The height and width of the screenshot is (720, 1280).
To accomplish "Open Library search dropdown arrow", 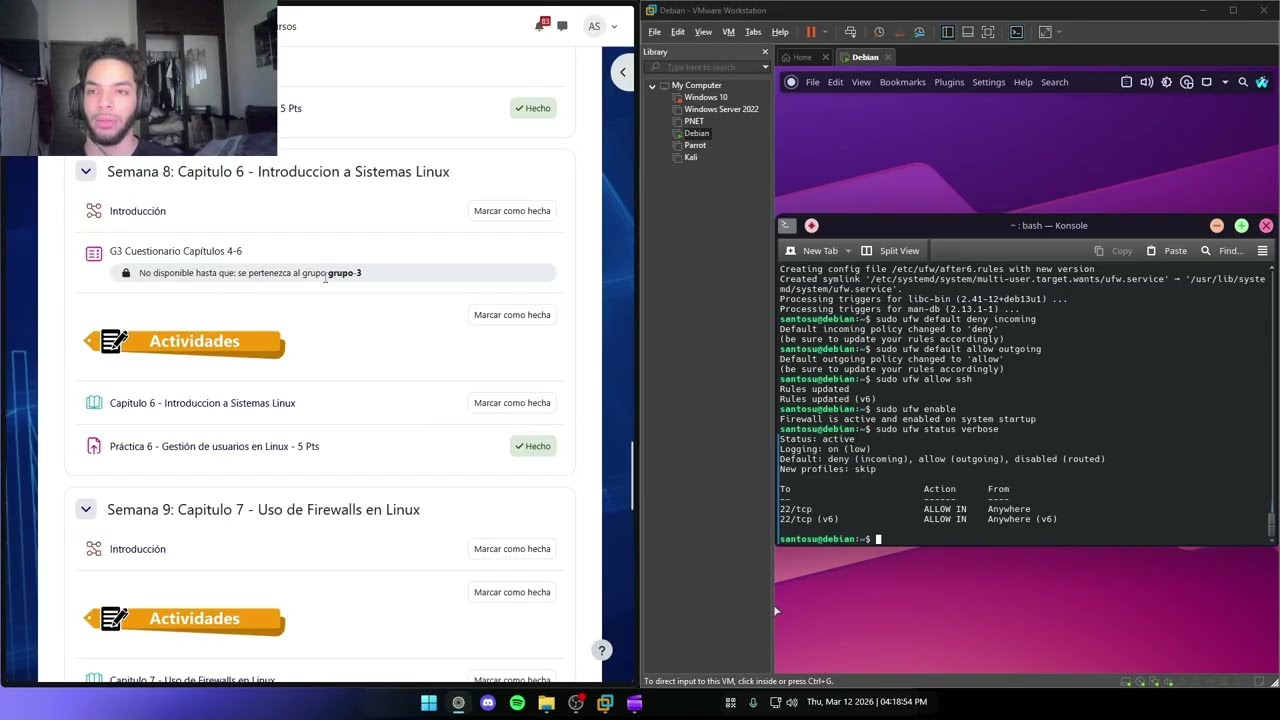I will [x=765, y=67].
